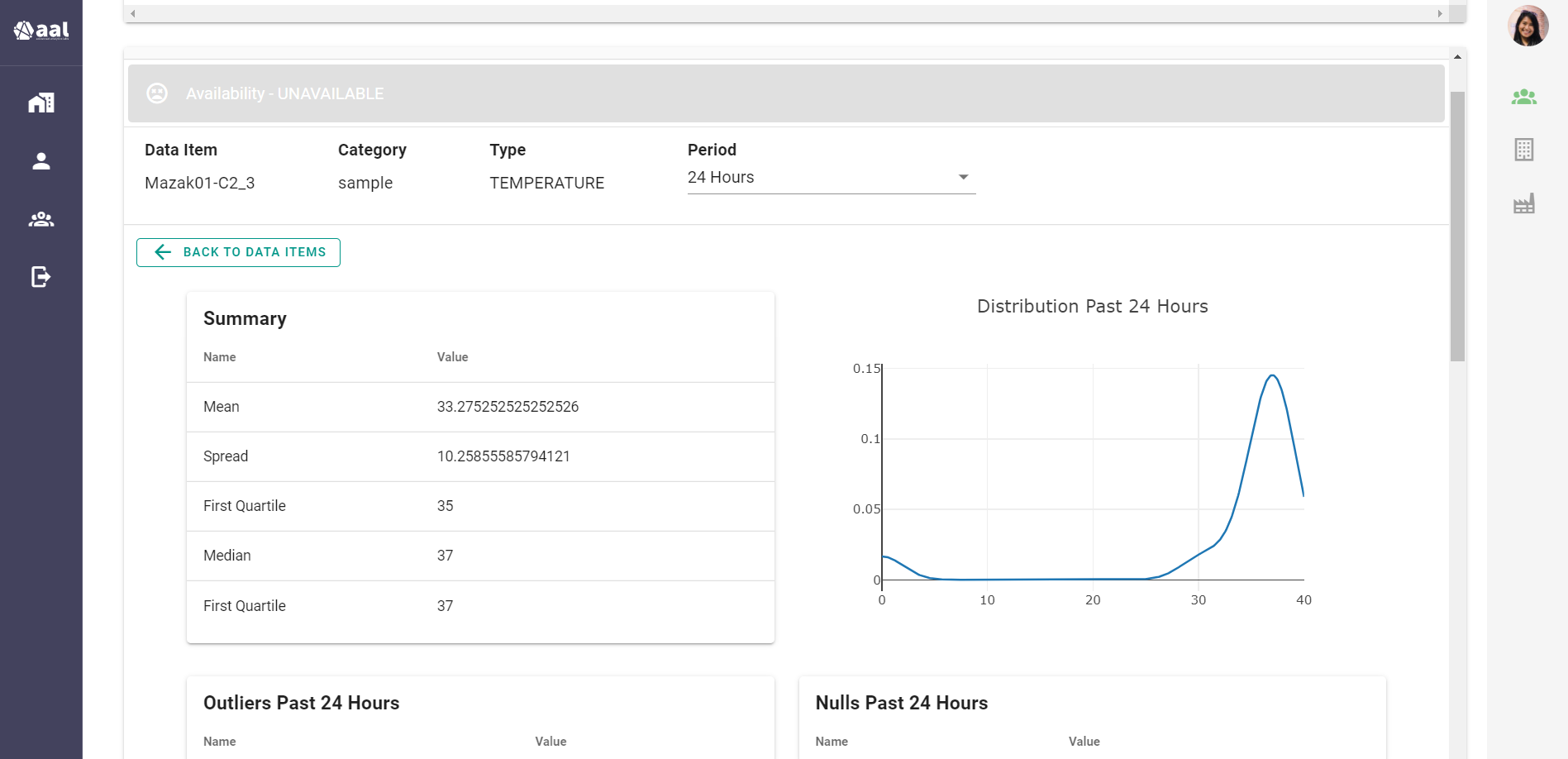Screen dimensions: 1568x759
Task: Click the Outliers Past 24 Hours heading
Action: tap(301, 703)
